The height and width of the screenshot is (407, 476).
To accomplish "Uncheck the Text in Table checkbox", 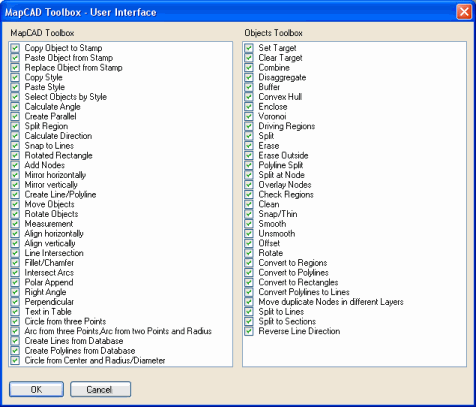I will pos(15,312).
